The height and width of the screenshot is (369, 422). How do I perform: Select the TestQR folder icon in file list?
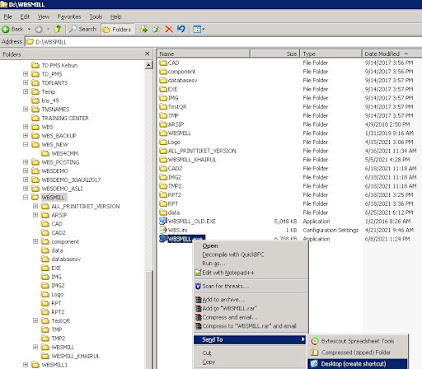pos(163,107)
